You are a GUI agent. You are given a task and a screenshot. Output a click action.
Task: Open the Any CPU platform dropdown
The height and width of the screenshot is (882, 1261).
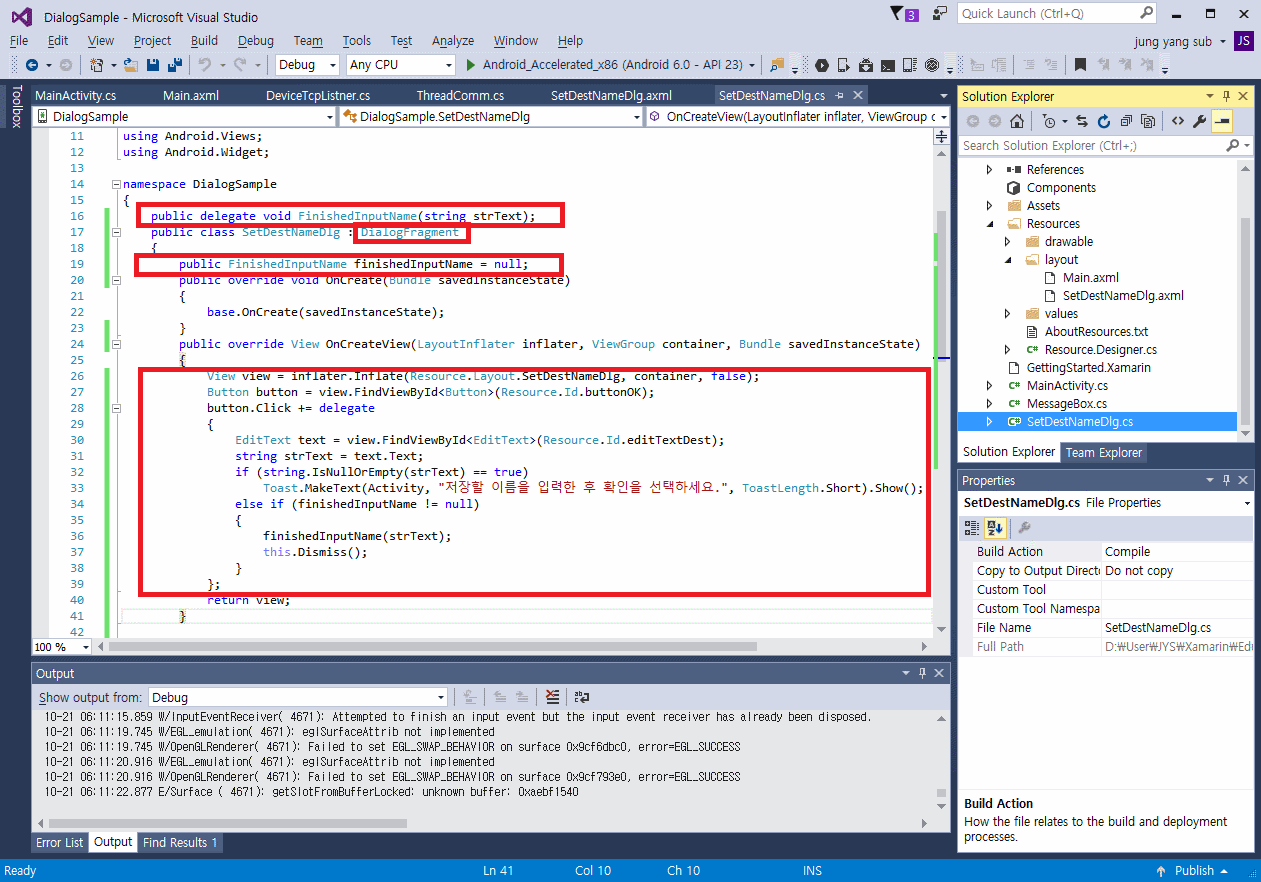tap(401, 65)
